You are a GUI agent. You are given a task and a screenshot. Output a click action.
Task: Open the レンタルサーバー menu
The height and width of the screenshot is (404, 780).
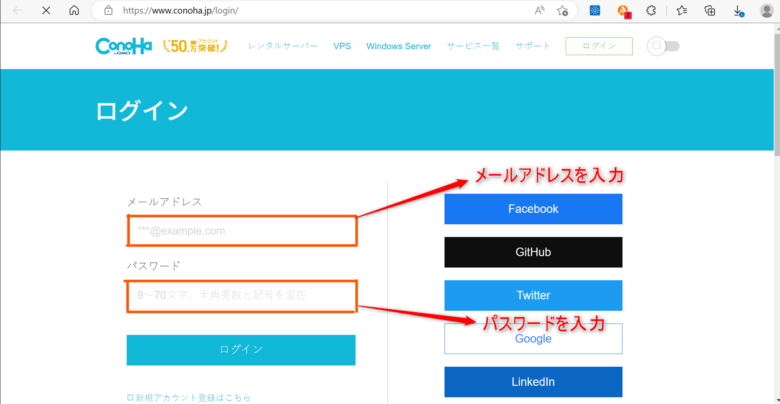(x=283, y=46)
